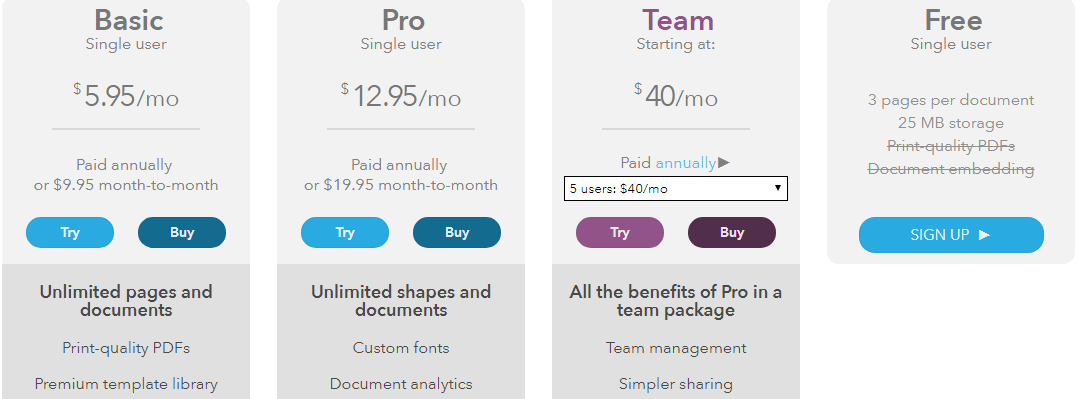Viewport: 1076px width, 399px height.
Task: Click the dropdown arrow in the users selector
Action: (x=778, y=189)
